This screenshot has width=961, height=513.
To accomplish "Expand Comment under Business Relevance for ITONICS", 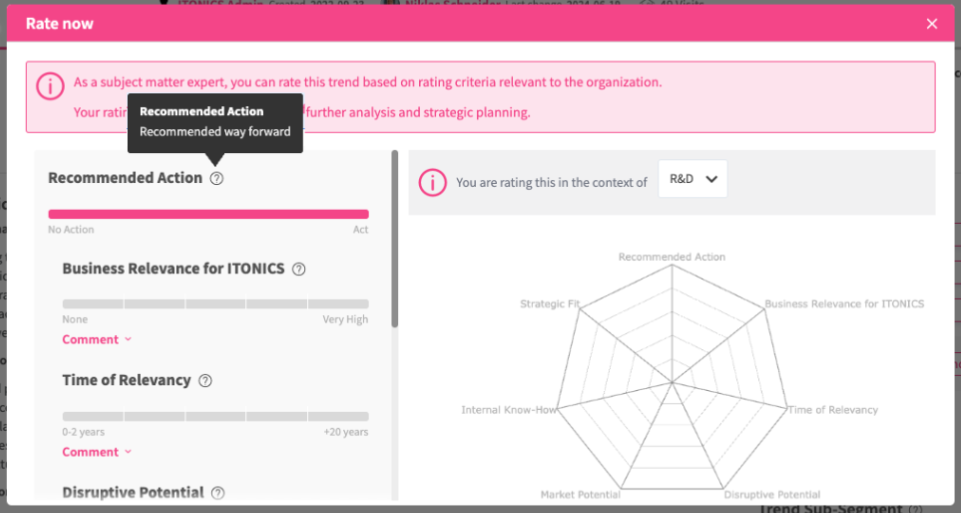I will (97, 340).
